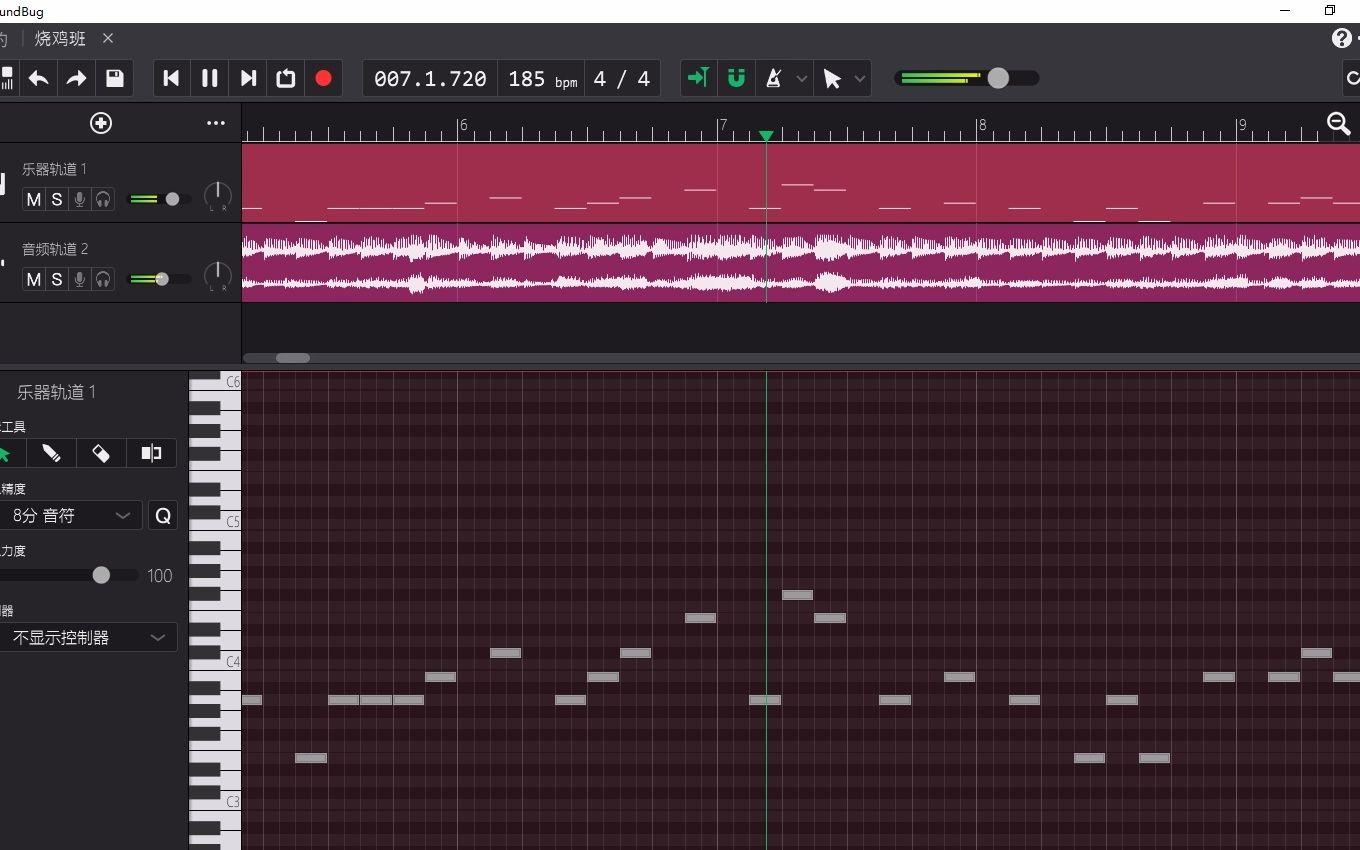The height and width of the screenshot is (850, 1360).
Task: Select the pencil draw tool in piano roll
Action: (x=51, y=453)
